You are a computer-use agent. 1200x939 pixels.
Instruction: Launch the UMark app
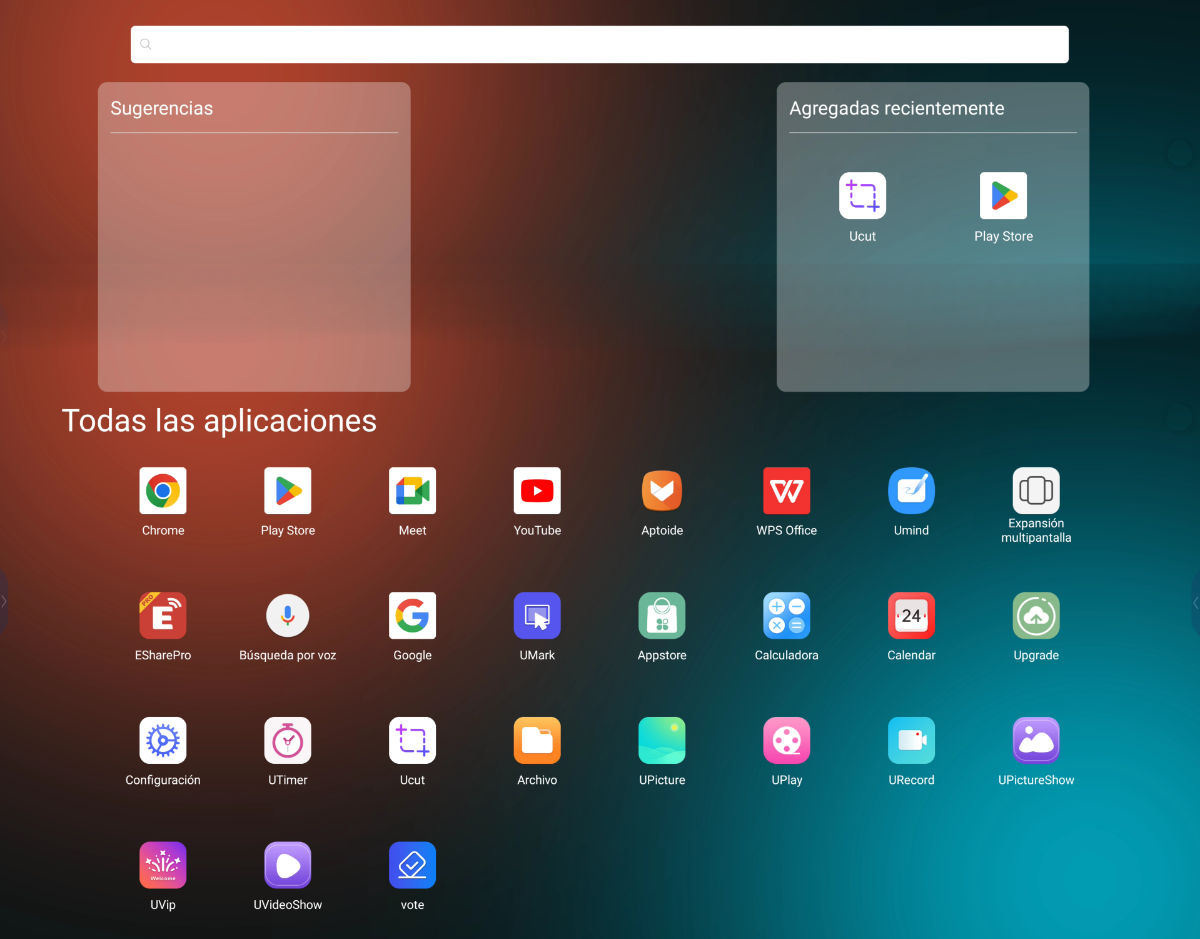[537, 616]
